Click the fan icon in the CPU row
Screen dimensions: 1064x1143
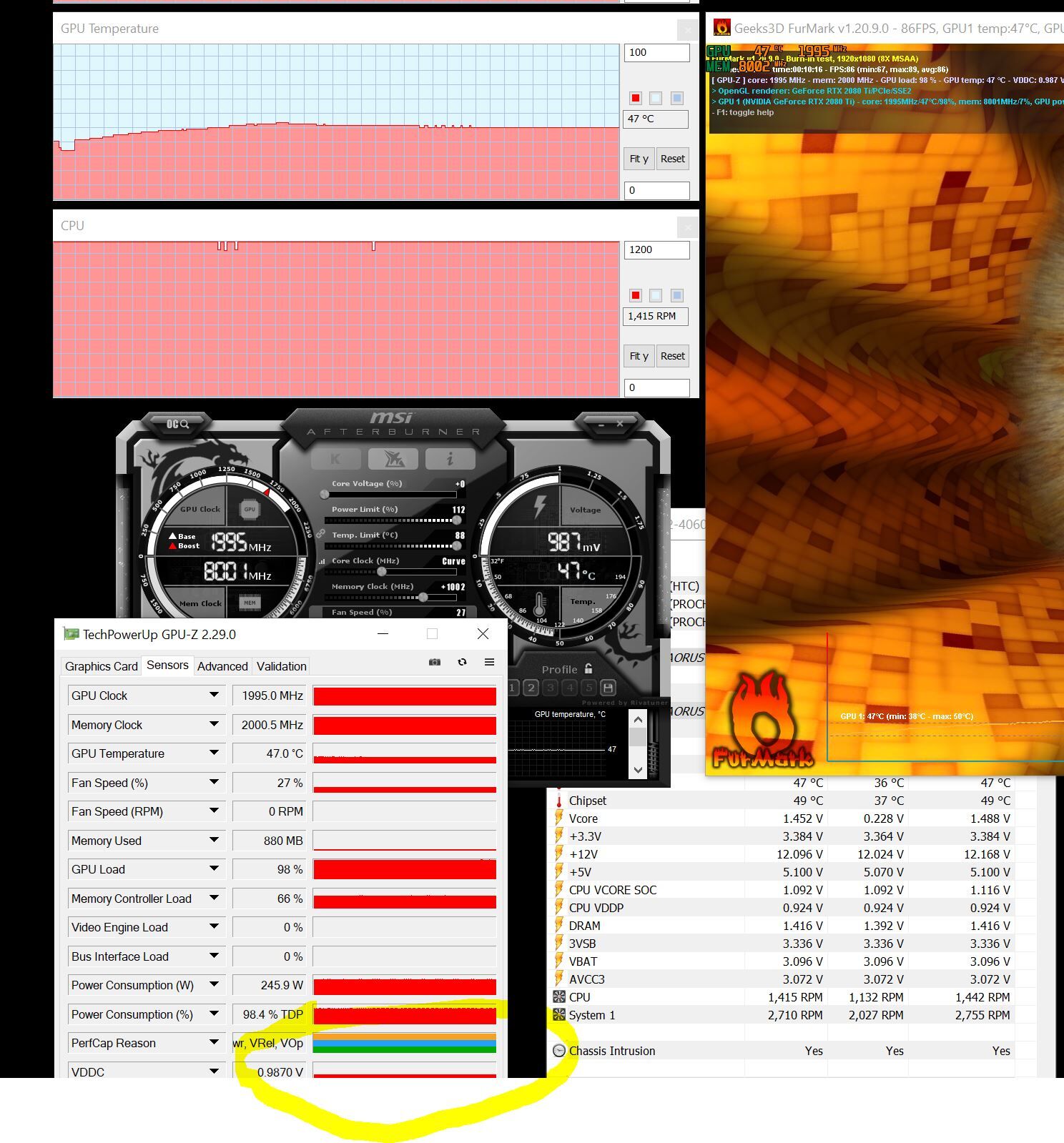click(x=559, y=997)
